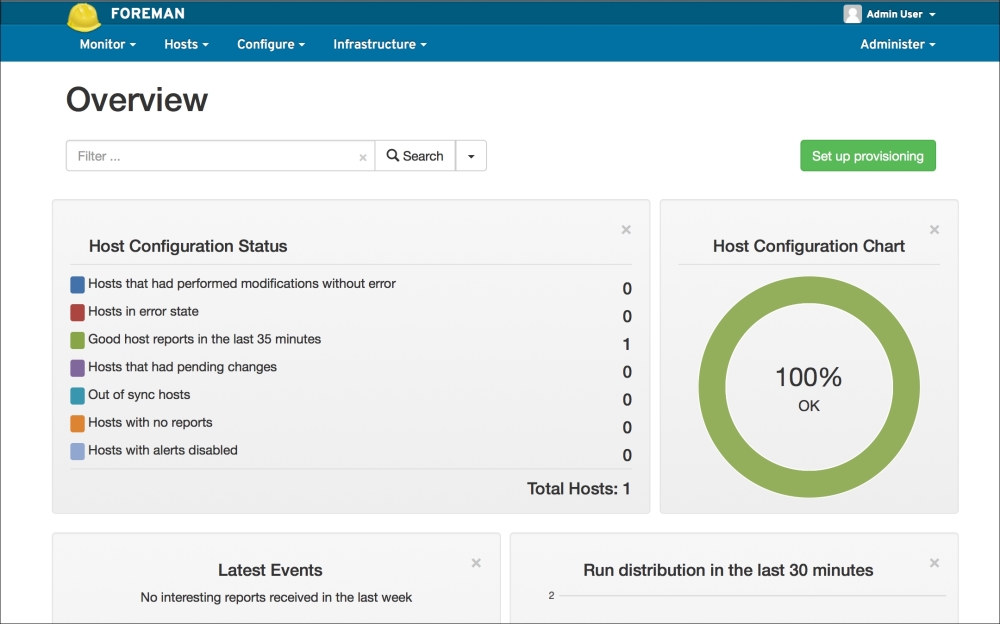Close the Latest Events widget

476,563
